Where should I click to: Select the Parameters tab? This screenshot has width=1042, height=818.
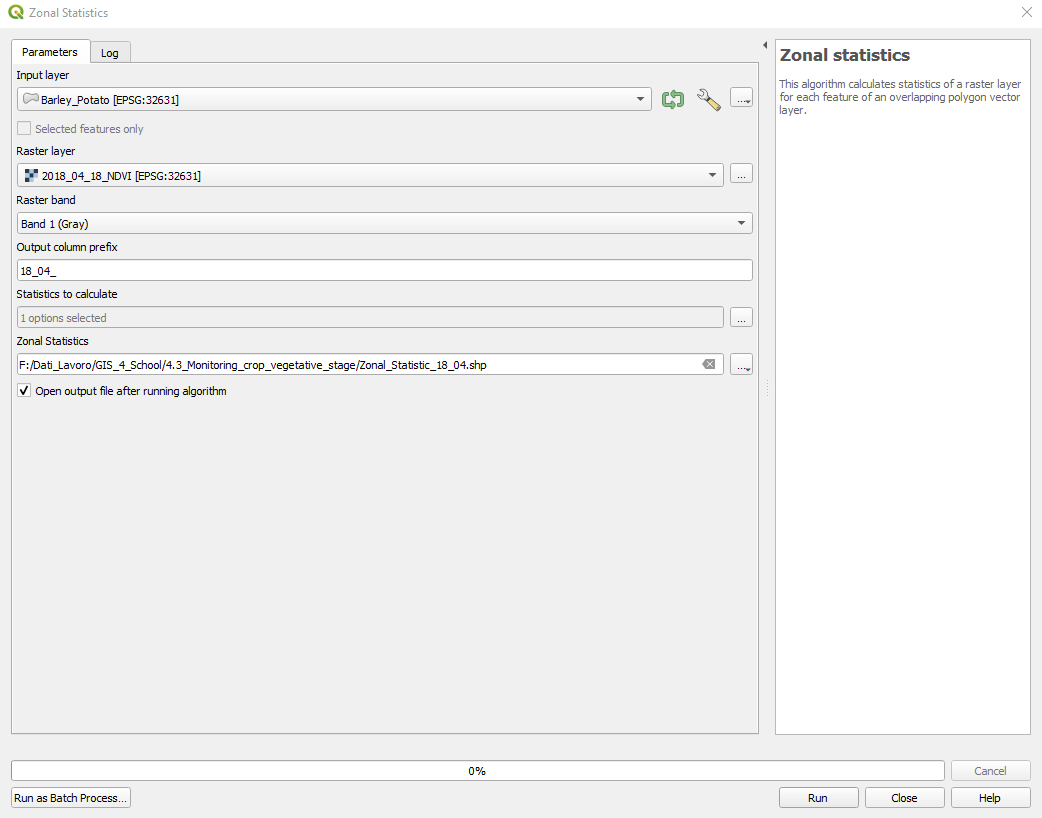click(50, 52)
